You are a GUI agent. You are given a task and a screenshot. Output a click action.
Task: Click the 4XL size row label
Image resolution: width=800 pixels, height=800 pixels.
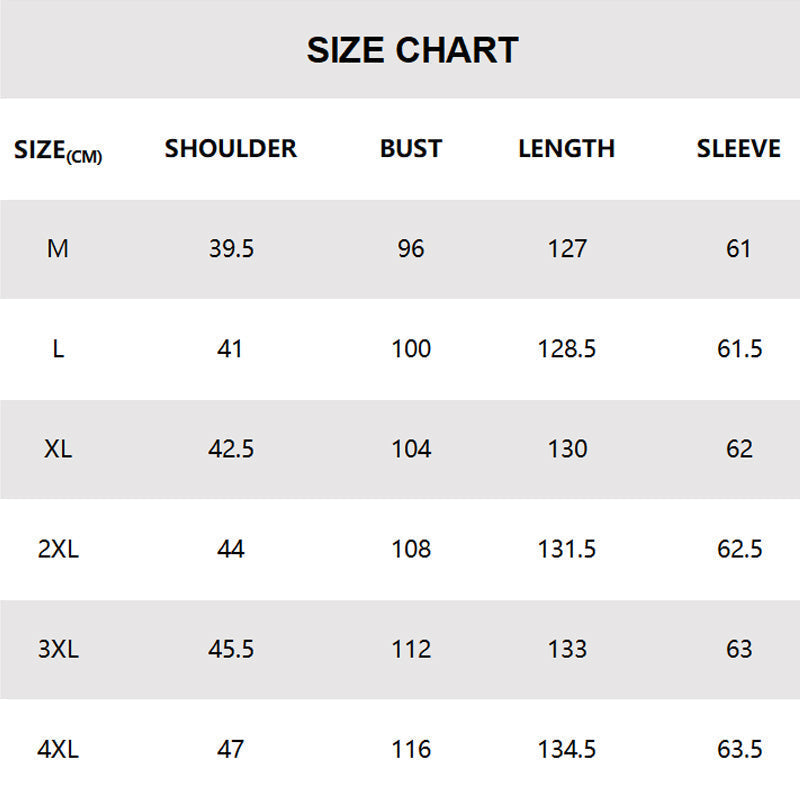coord(58,749)
